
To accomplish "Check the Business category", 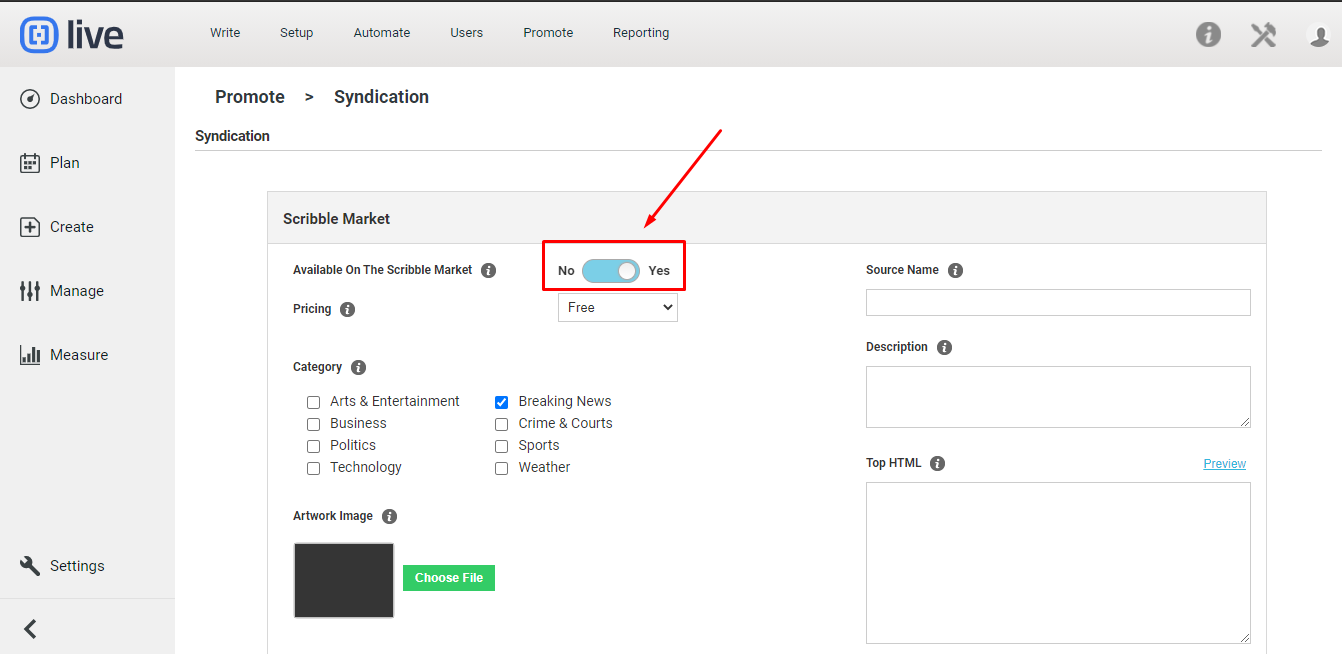I will 313,424.
